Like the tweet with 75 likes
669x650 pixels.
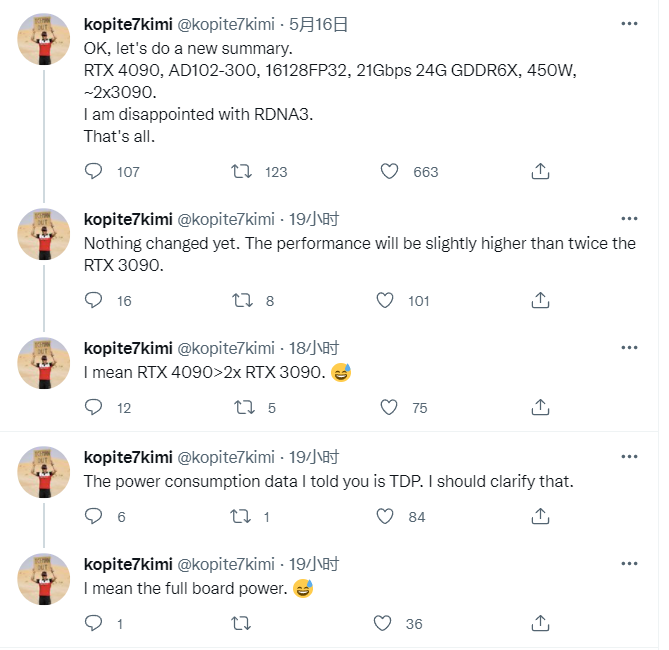click(390, 407)
